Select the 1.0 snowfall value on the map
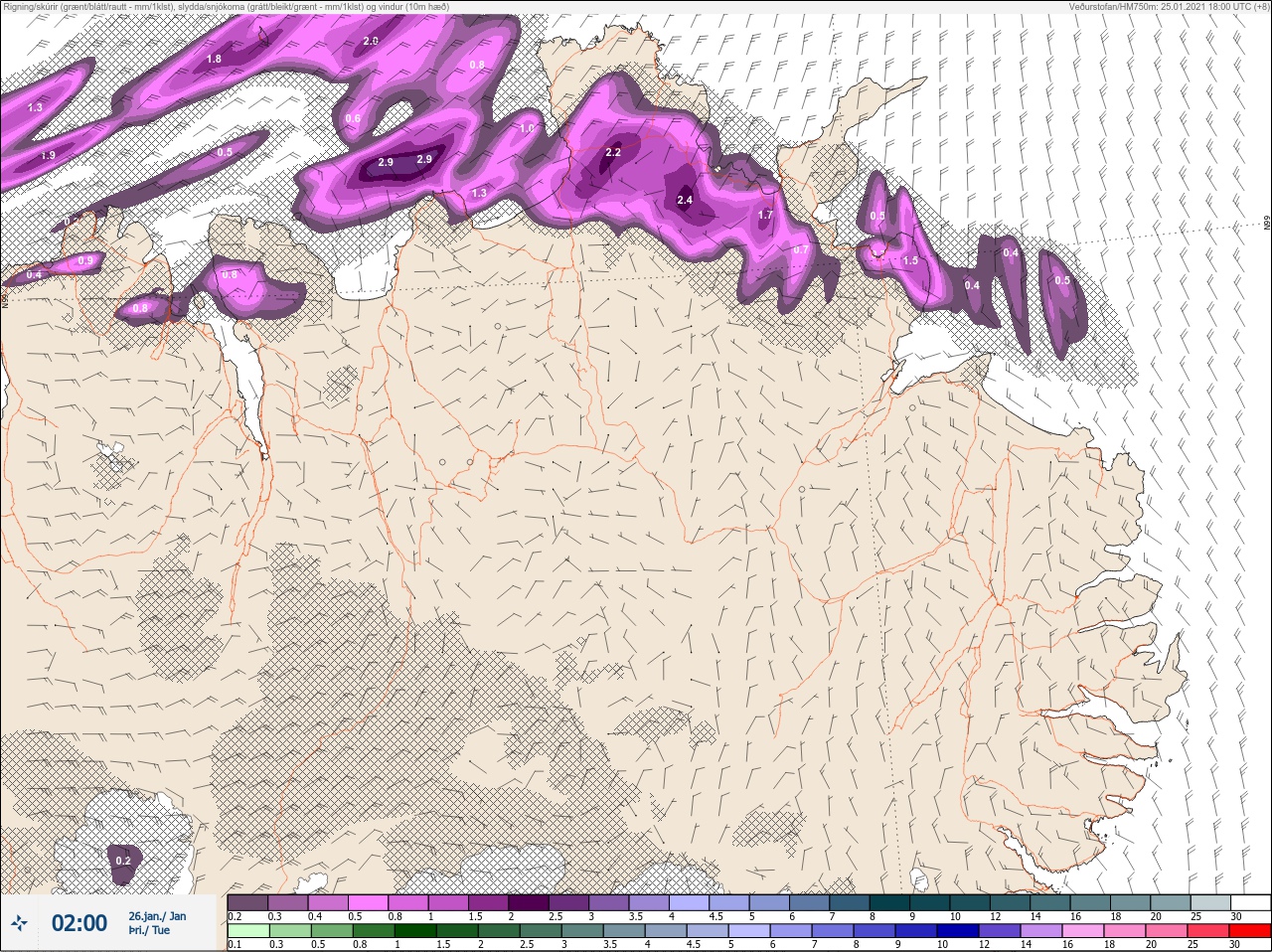Screen dimensions: 1272x952 pos(527,128)
